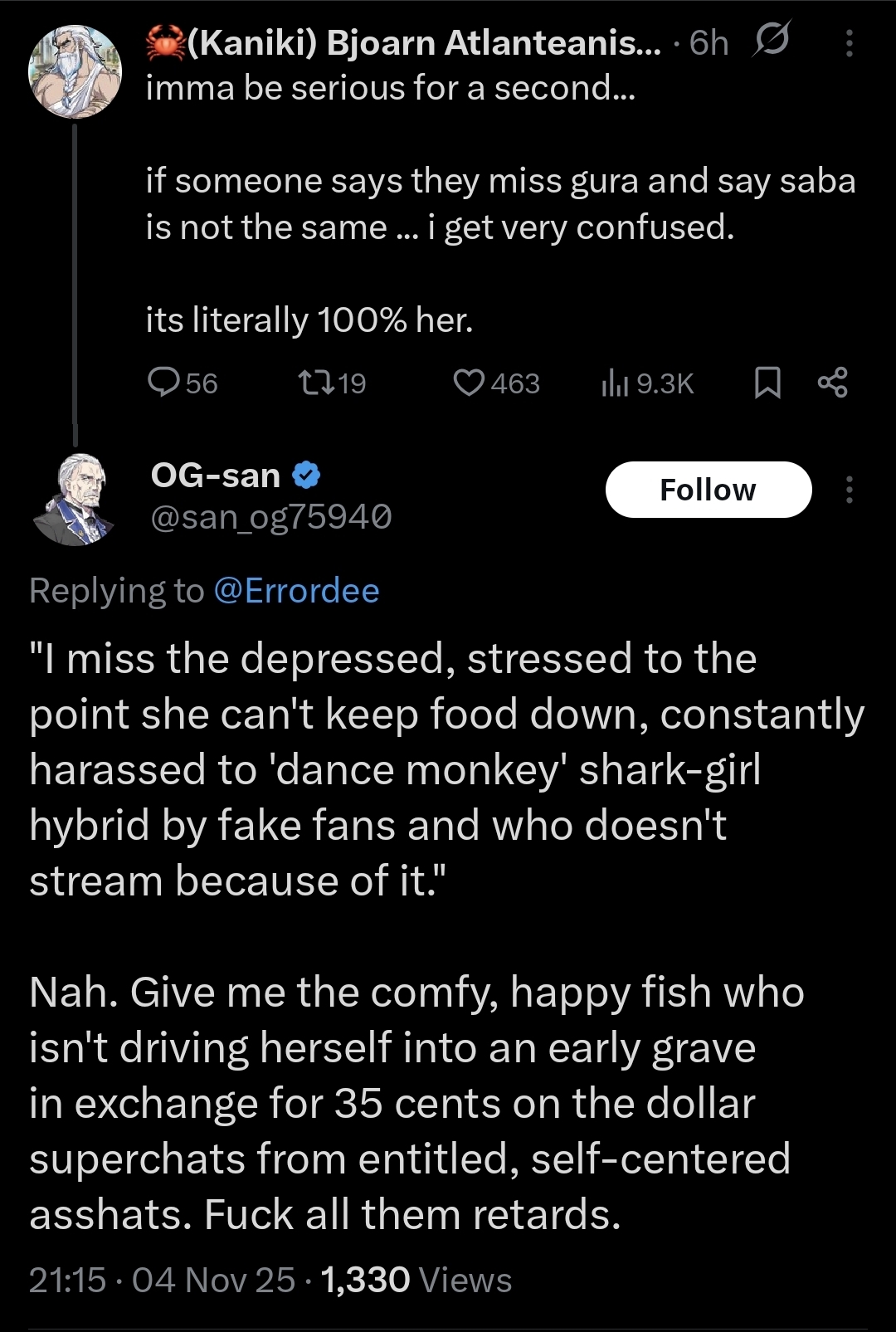The height and width of the screenshot is (1332, 896).
Task: Tap OG-san's blue verified badge
Action: pyautogui.click(x=307, y=476)
